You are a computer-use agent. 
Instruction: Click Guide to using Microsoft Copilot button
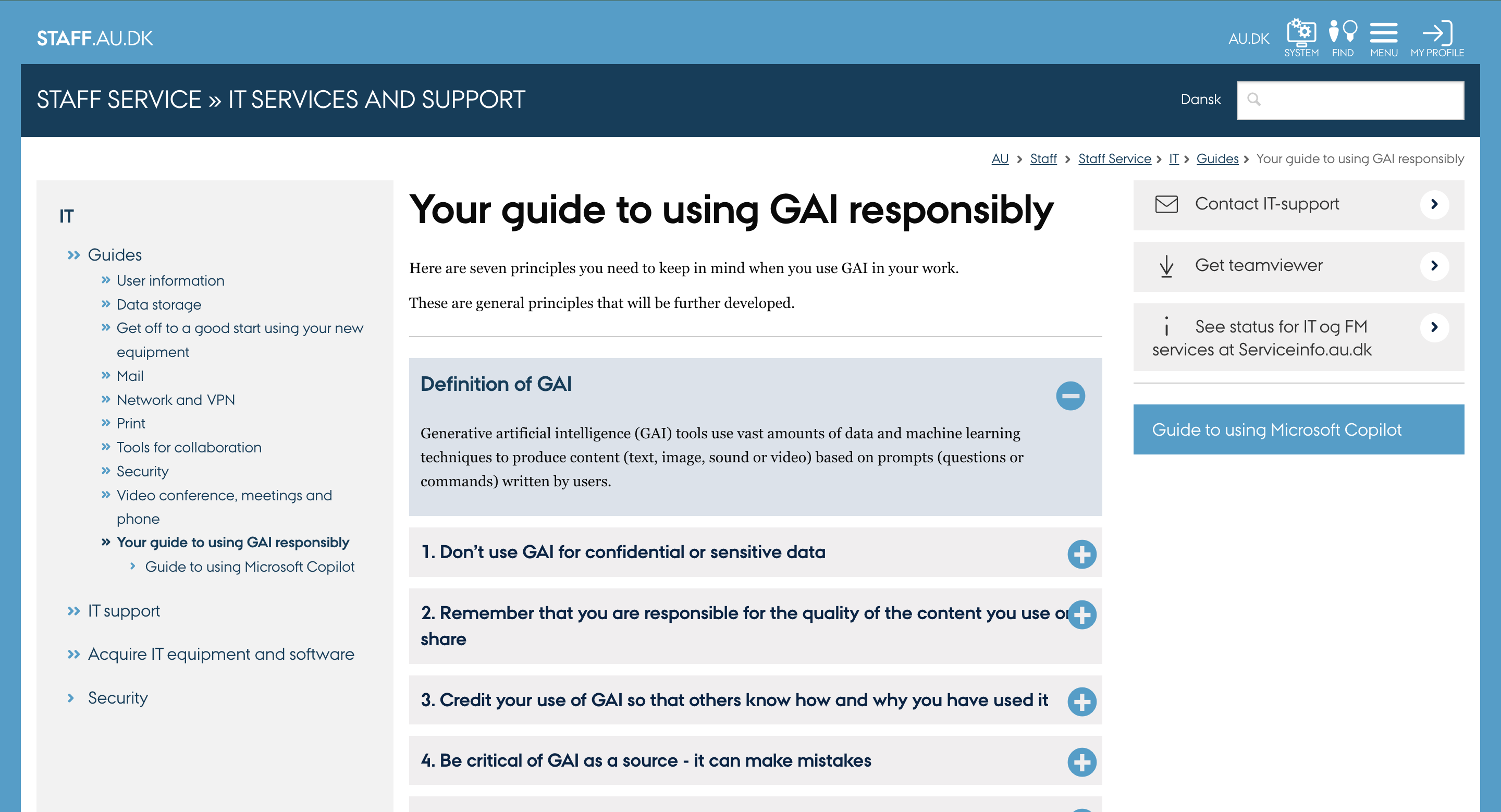point(1298,430)
